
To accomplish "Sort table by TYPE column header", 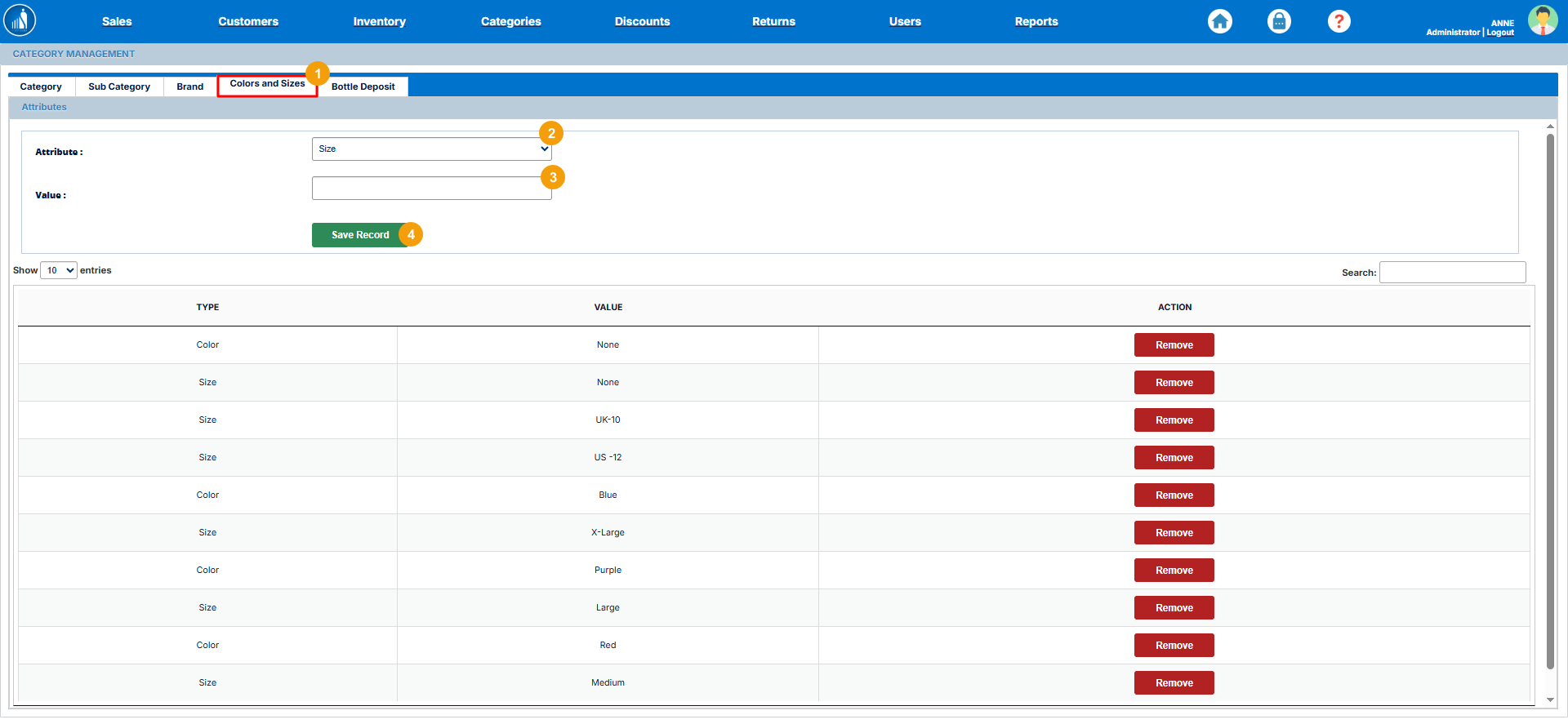I will pyautogui.click(x=207, y=308).
